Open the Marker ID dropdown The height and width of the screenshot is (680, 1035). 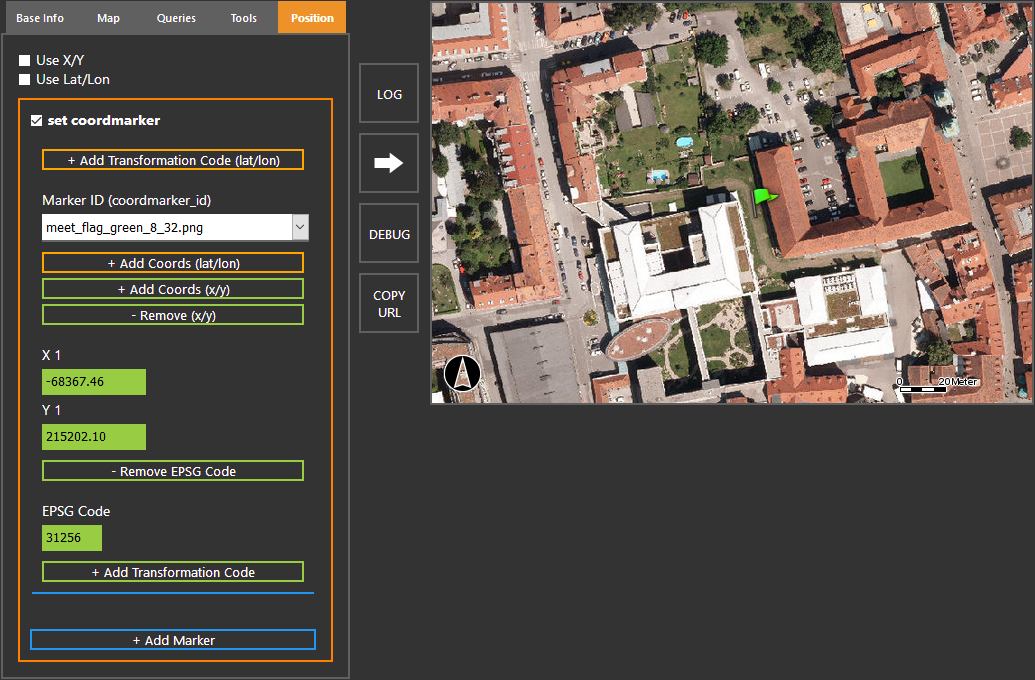pyautogui.click(x=298, y=227)
